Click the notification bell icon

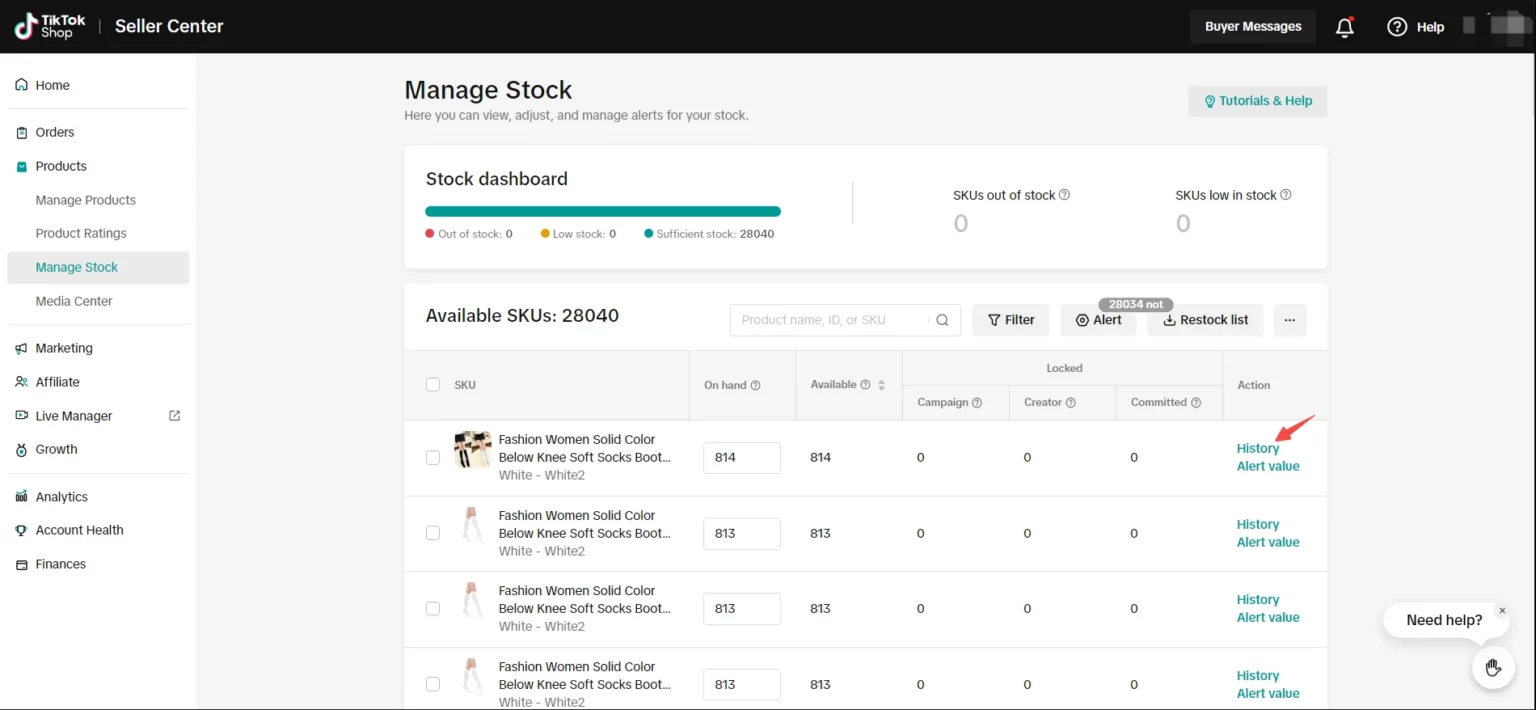coord(1344,27)
